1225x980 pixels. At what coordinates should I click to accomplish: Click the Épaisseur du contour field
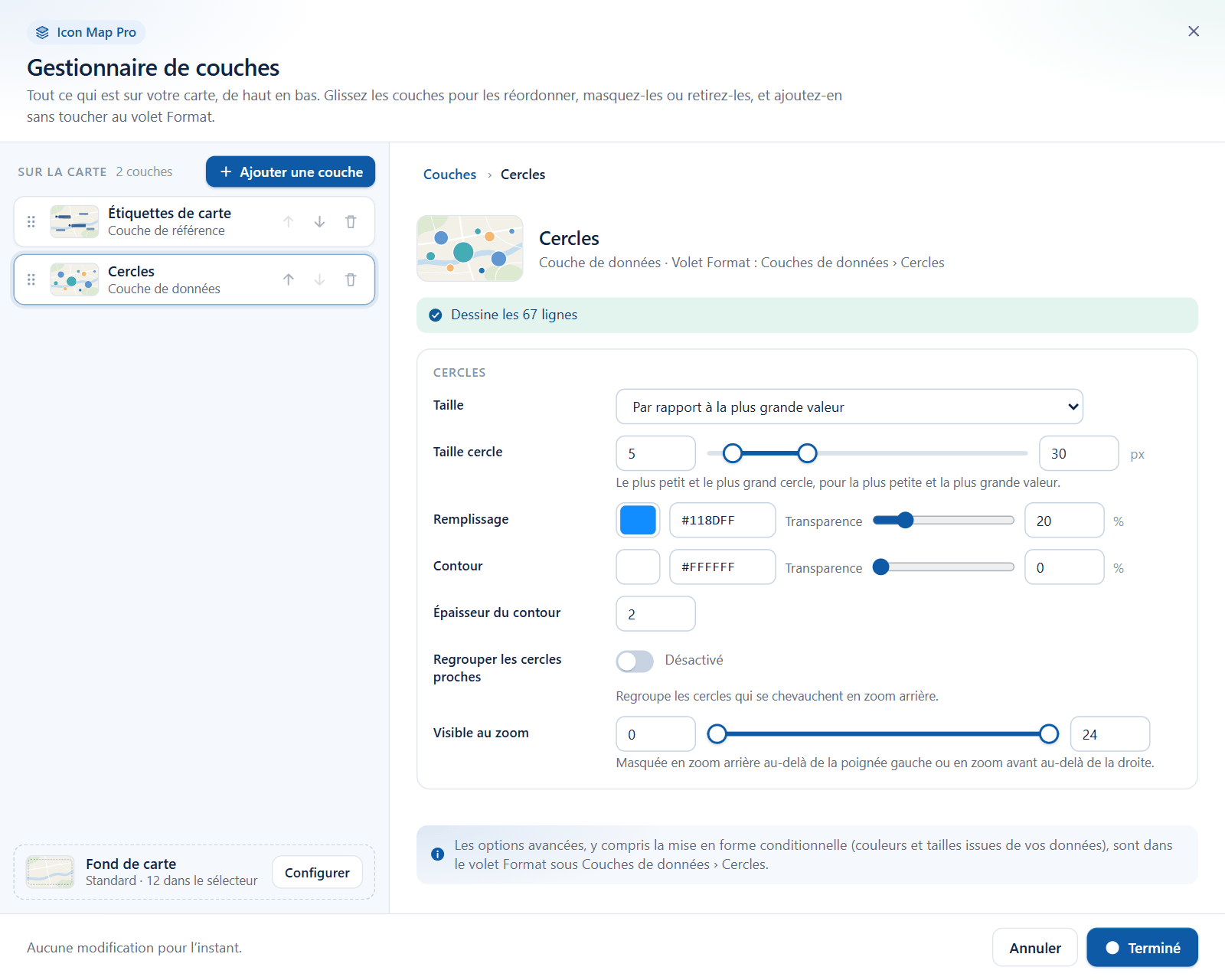(655, 614)
